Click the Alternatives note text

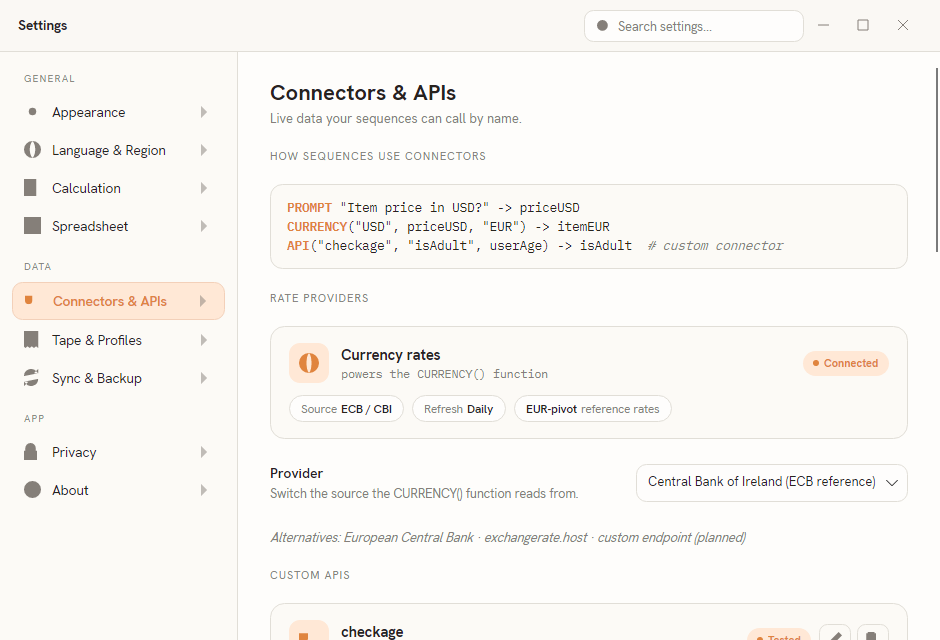click(x=508, y=538)
